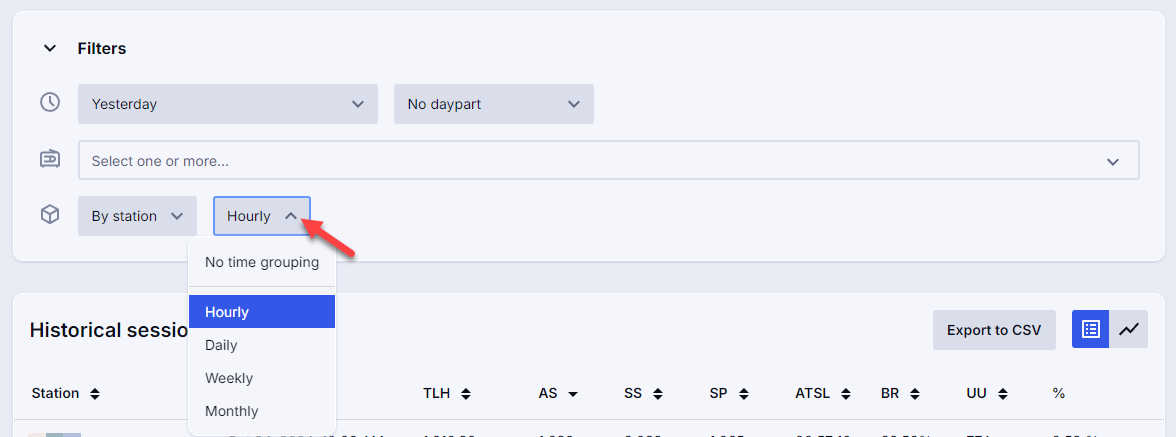Choose Daily from the grouping list

pyautogui.click(x=222, y=345)
